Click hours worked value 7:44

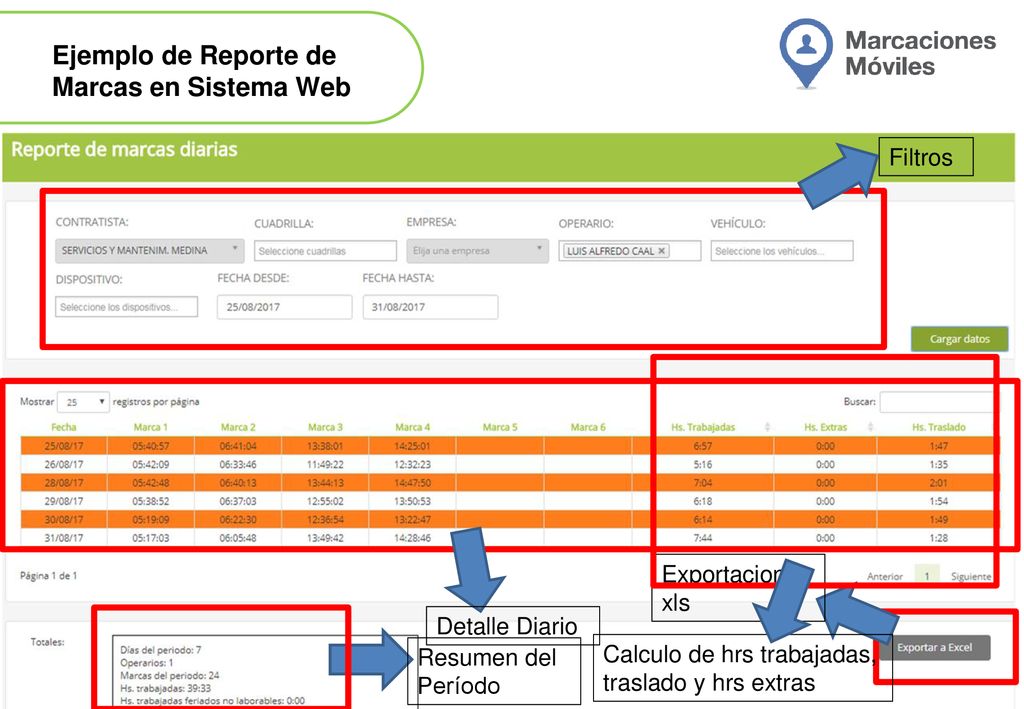(x=703, y=538)
